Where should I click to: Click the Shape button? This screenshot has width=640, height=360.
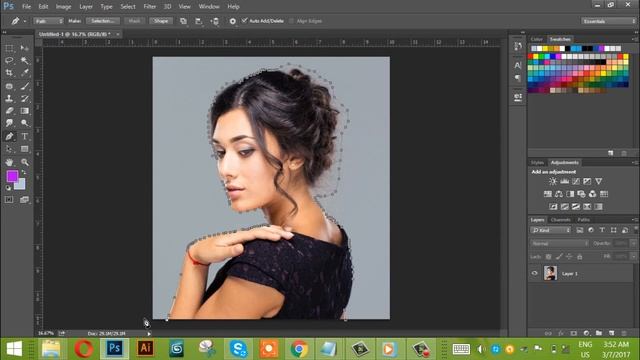(161, 21)
